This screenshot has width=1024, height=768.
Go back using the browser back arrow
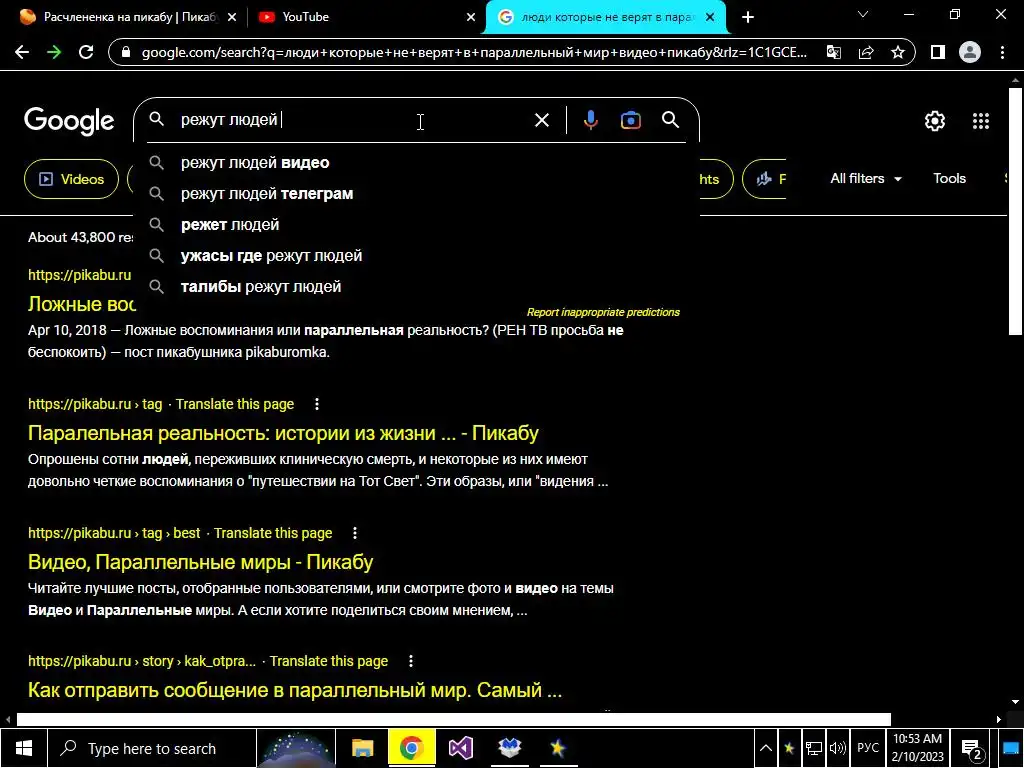pos(22,52)
